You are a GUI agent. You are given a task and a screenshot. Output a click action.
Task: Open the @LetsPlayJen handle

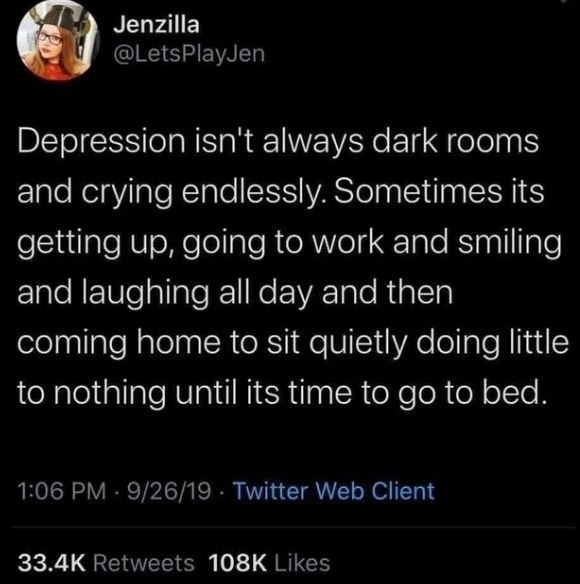[189, 54]
